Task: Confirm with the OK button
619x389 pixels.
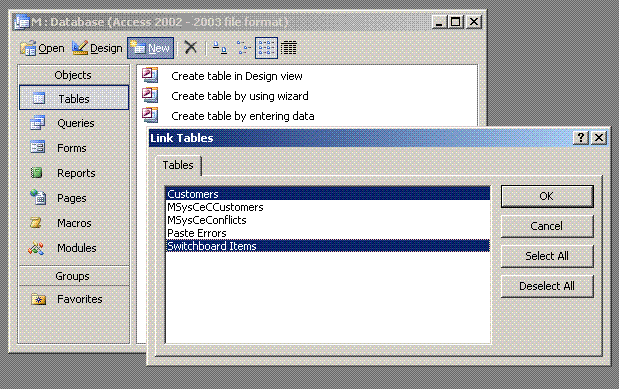Action: tap(547, 196)
